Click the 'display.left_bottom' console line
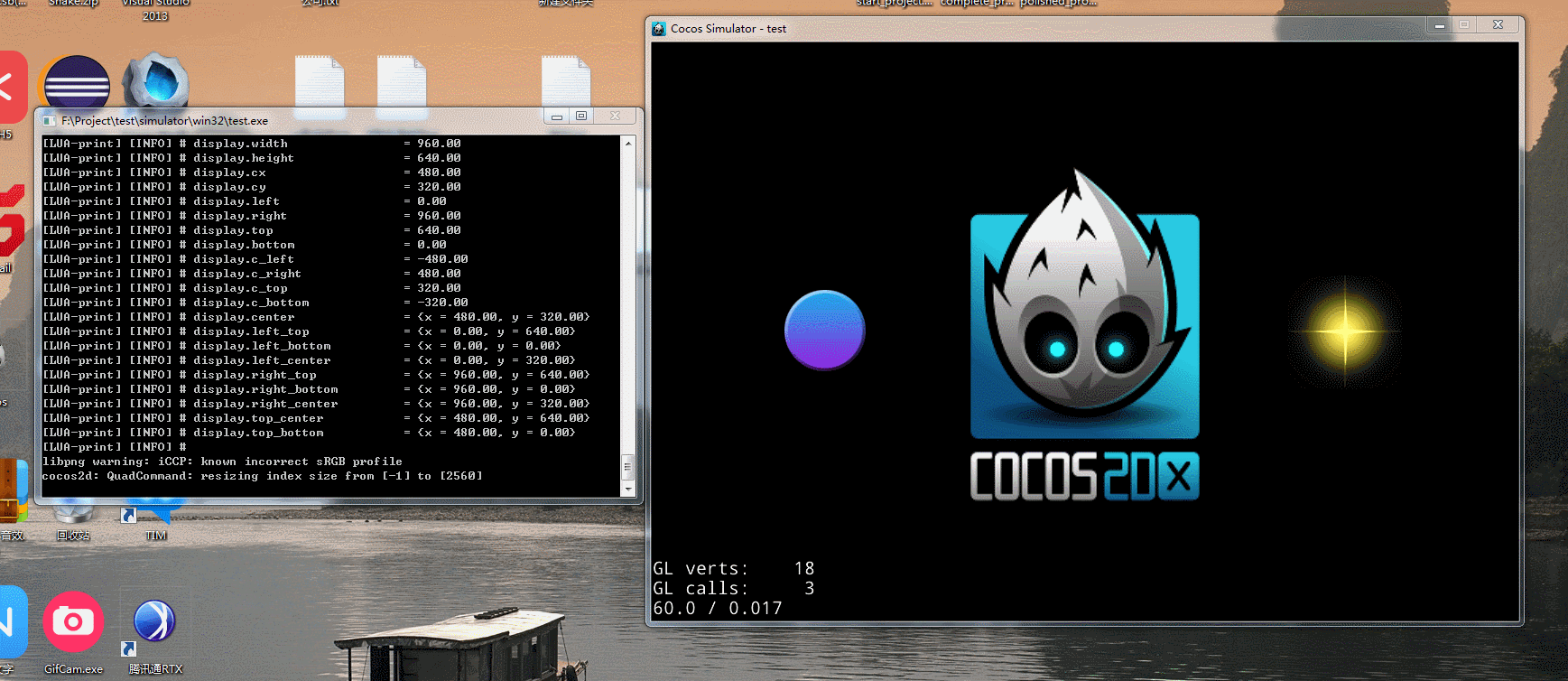Screen dimensions: 1568x681 click(x=302, y=346)
